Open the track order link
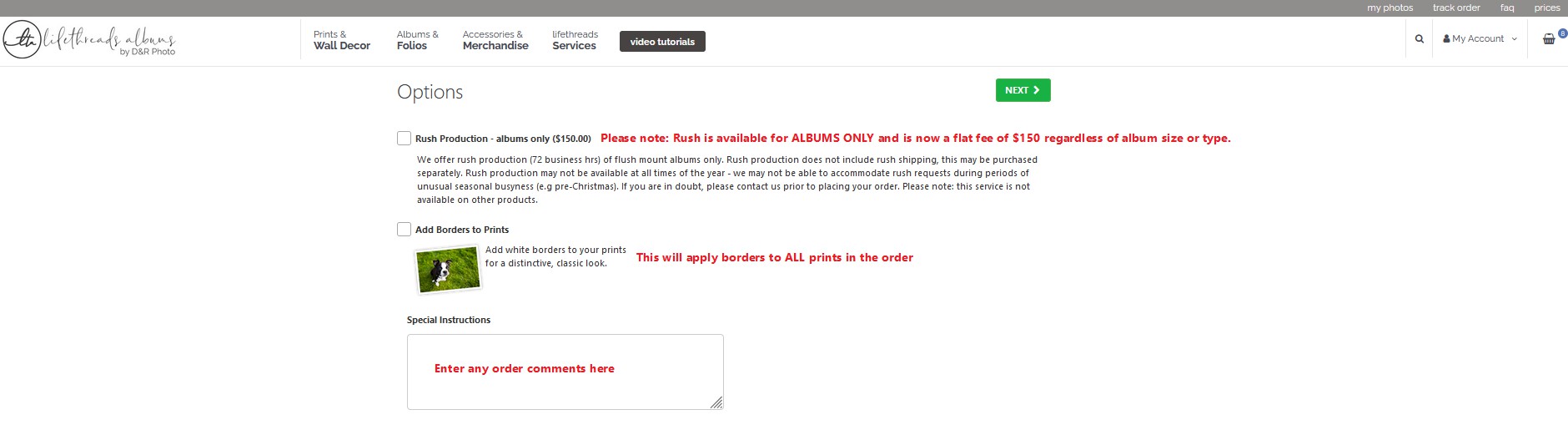Screen dimensions: 1568x425 point(1456,8)
